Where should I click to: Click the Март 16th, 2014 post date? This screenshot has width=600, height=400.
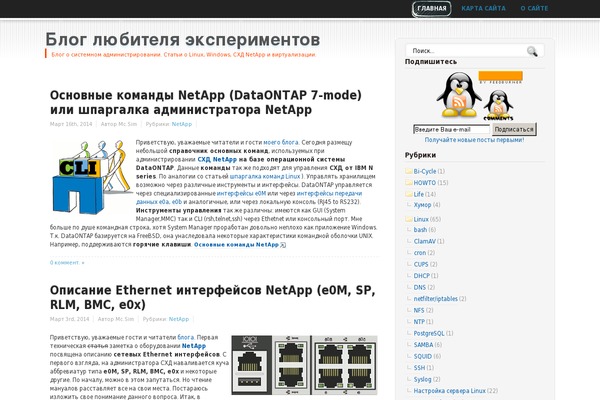click(x=71, y=124)
